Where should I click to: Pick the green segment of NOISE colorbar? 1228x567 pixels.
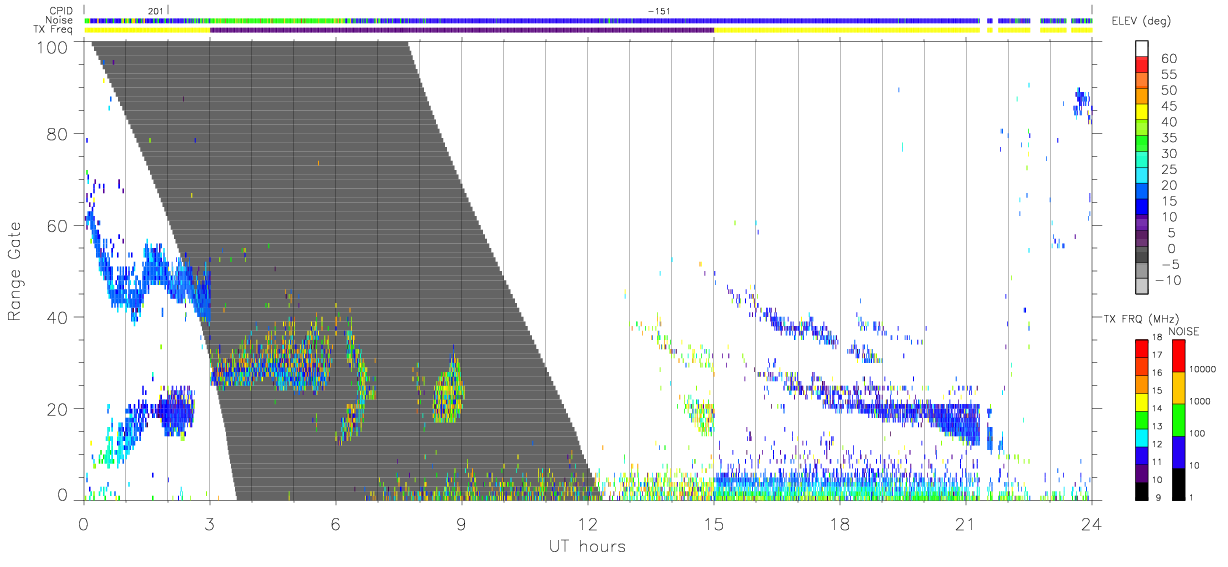coord(1177,419)
